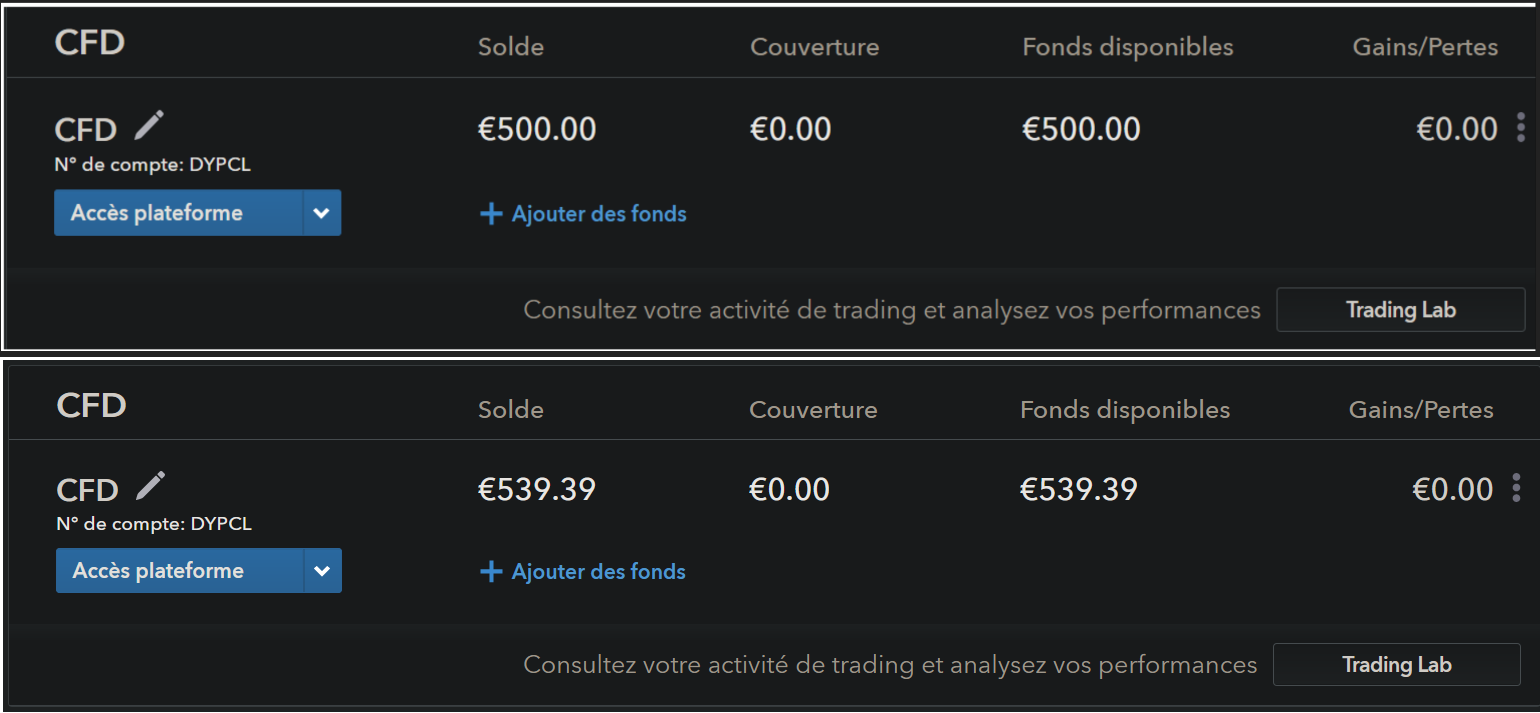Click the Solde column header above €539.39
Image resolution: width=1540 pixels, height=713 pixels.
[511, 409]
